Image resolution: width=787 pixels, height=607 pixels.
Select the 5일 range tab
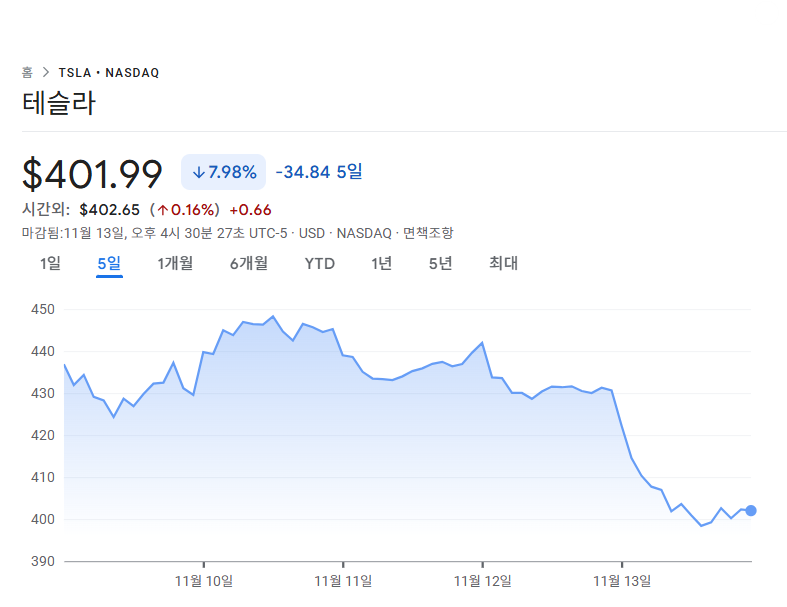coord(109,264)
